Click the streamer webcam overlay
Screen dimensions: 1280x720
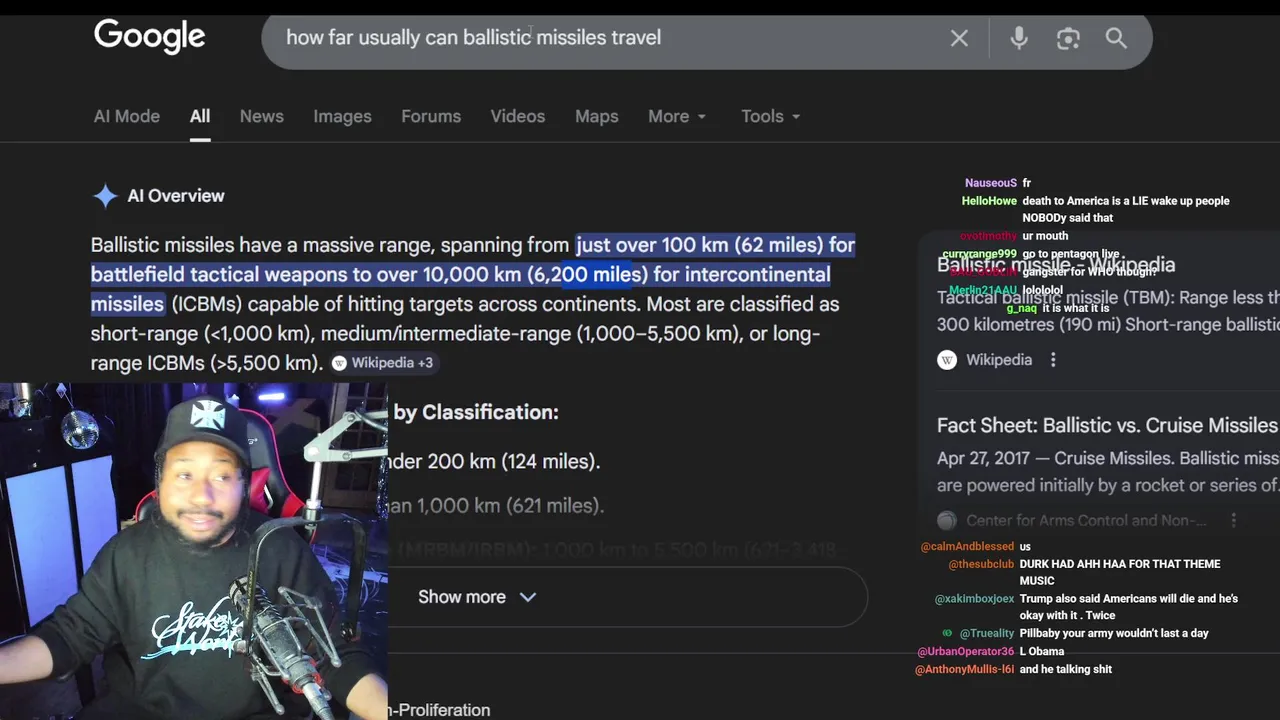[193, 551]
